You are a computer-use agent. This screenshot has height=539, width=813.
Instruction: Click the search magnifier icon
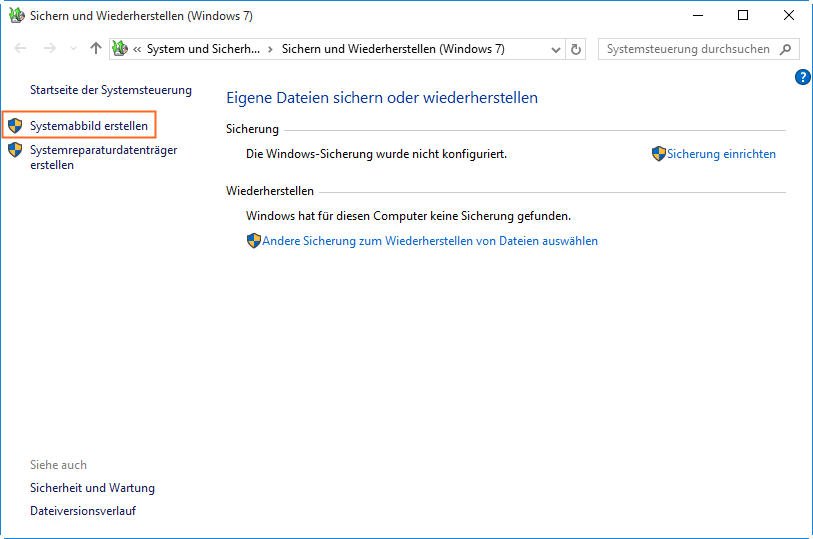tap(786, 49)
